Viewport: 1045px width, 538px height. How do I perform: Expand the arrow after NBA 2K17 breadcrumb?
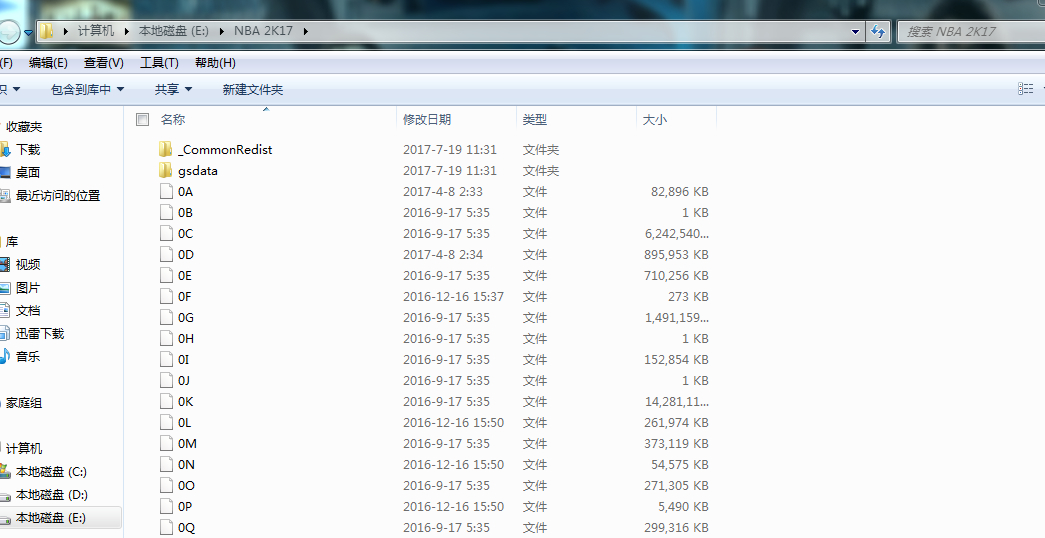[x=305, y=31]
